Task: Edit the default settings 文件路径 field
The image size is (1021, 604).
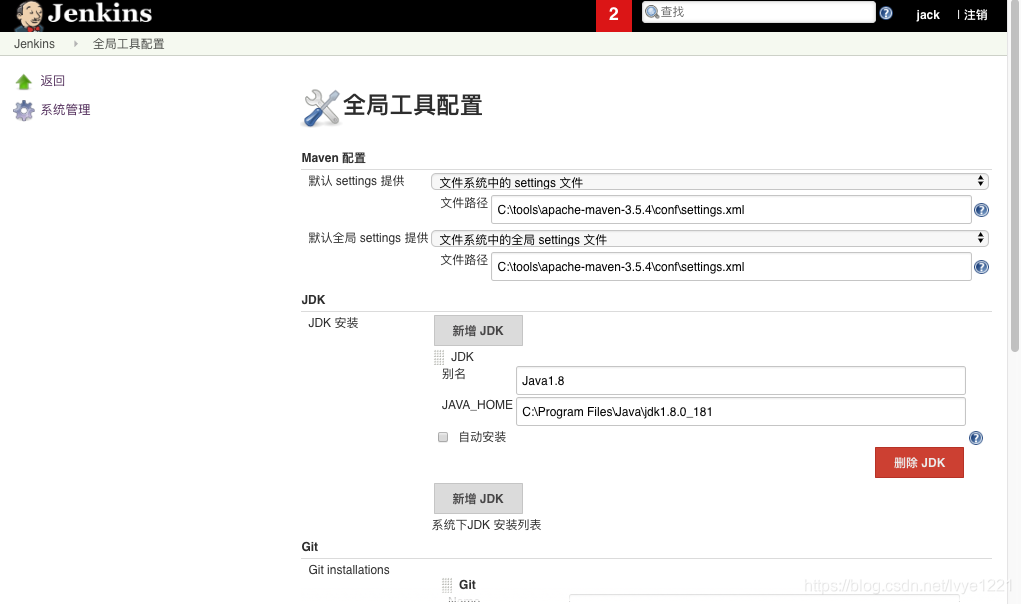Action: tap(731, 210)
